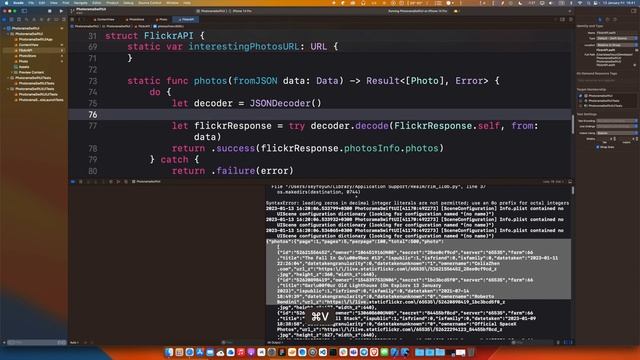Click the PhotoramaSwiftUI process in debug bar
Screen dimensions: 640x360
[146, 181]
